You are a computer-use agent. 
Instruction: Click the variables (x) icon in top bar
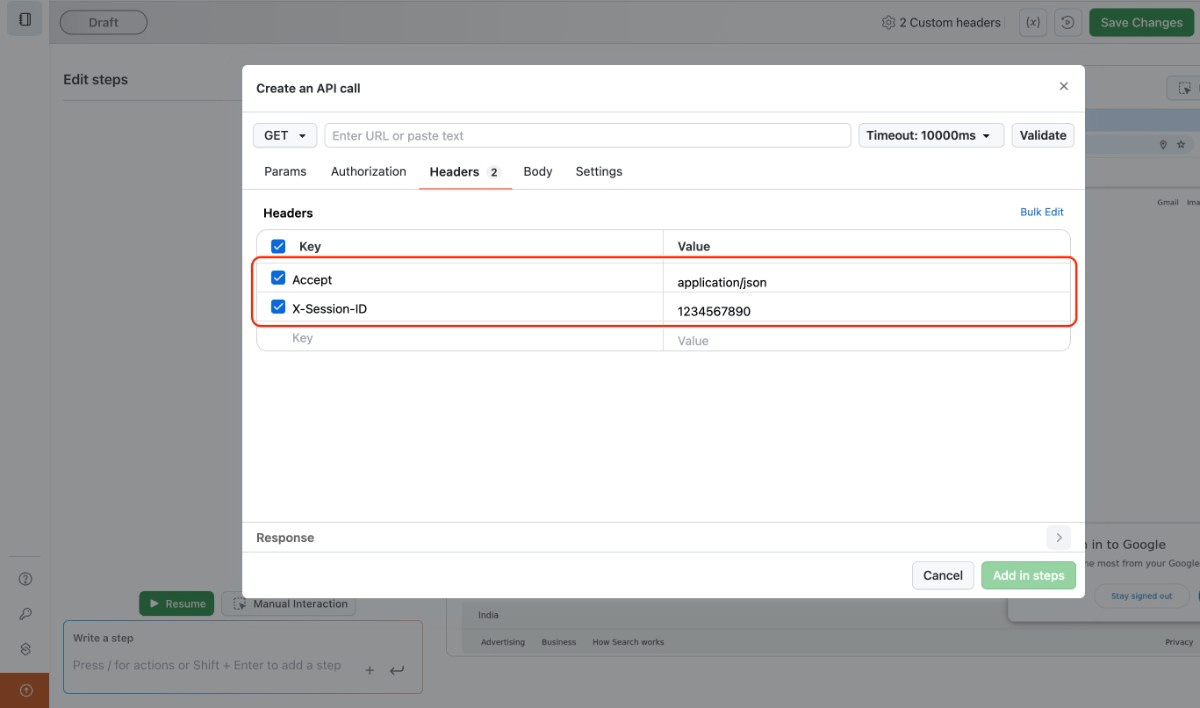pyautogui.click(x=1033, y=22)
